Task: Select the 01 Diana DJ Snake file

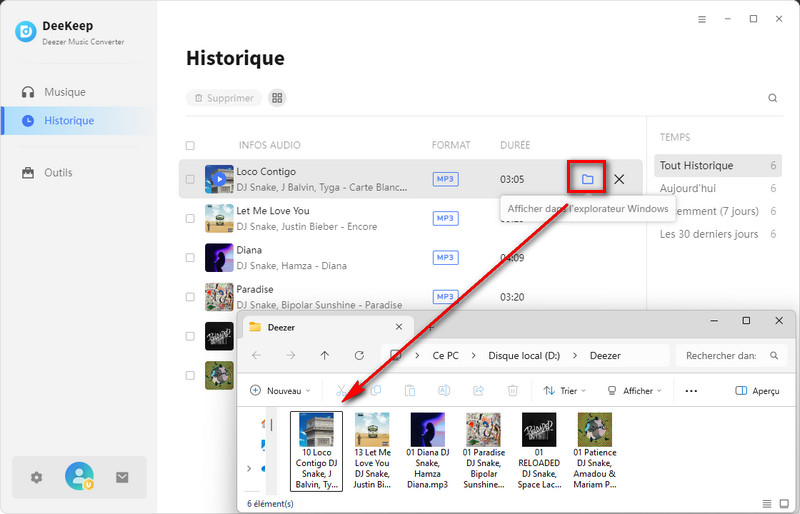Action: tap(428, 451)
